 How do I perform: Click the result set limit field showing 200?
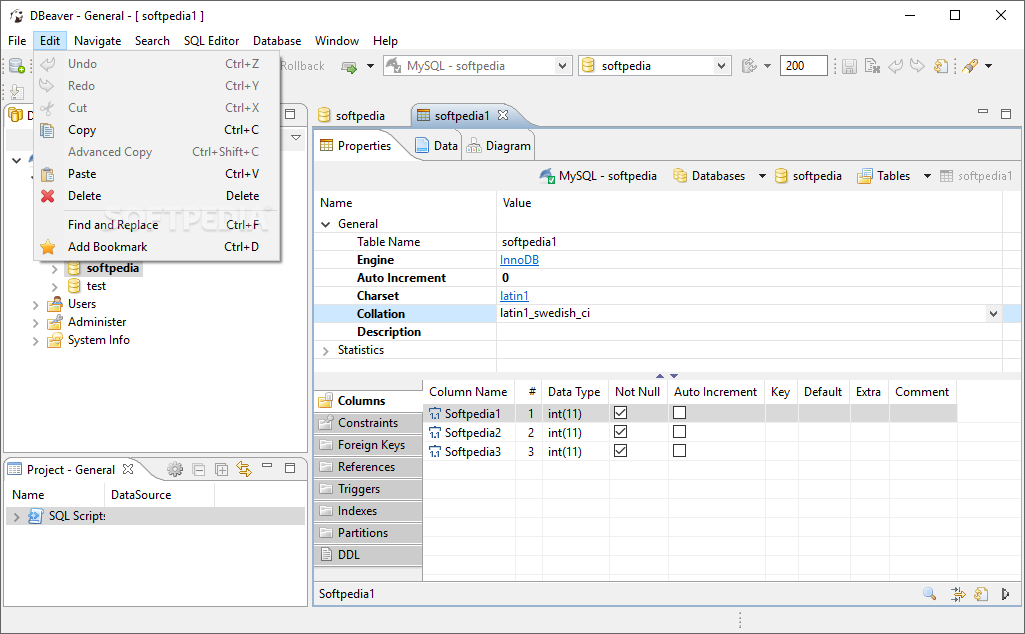pyautogui.click(x=803, y=66)
